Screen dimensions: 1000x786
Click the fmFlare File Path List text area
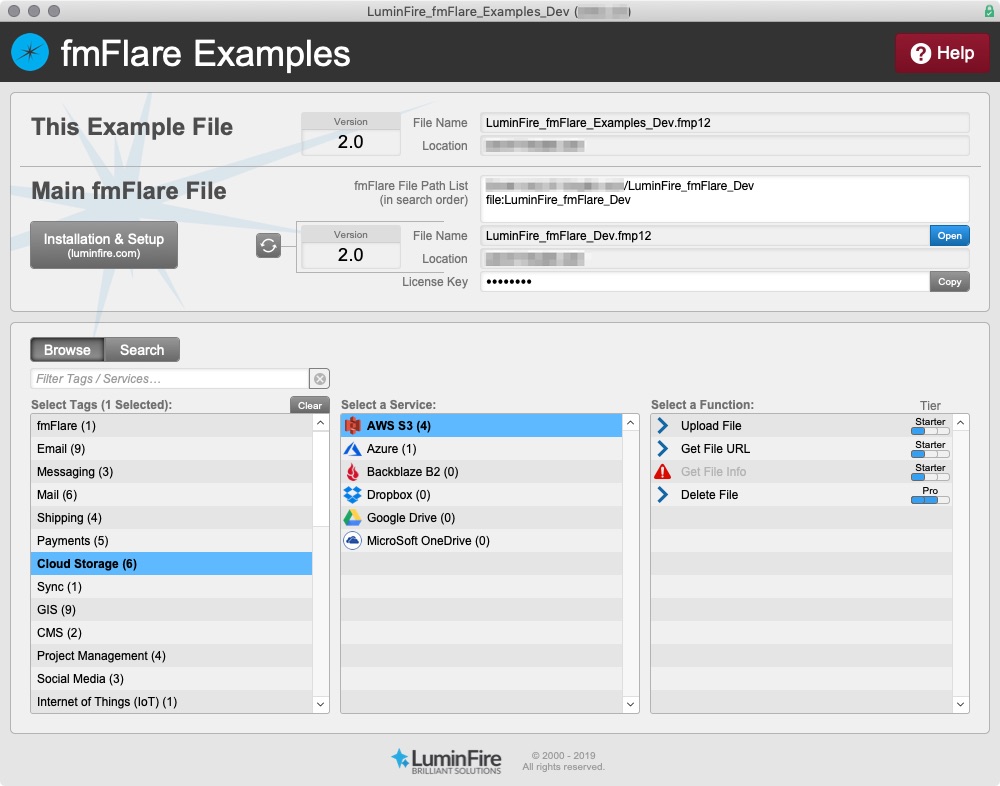[x=724, y=199]
